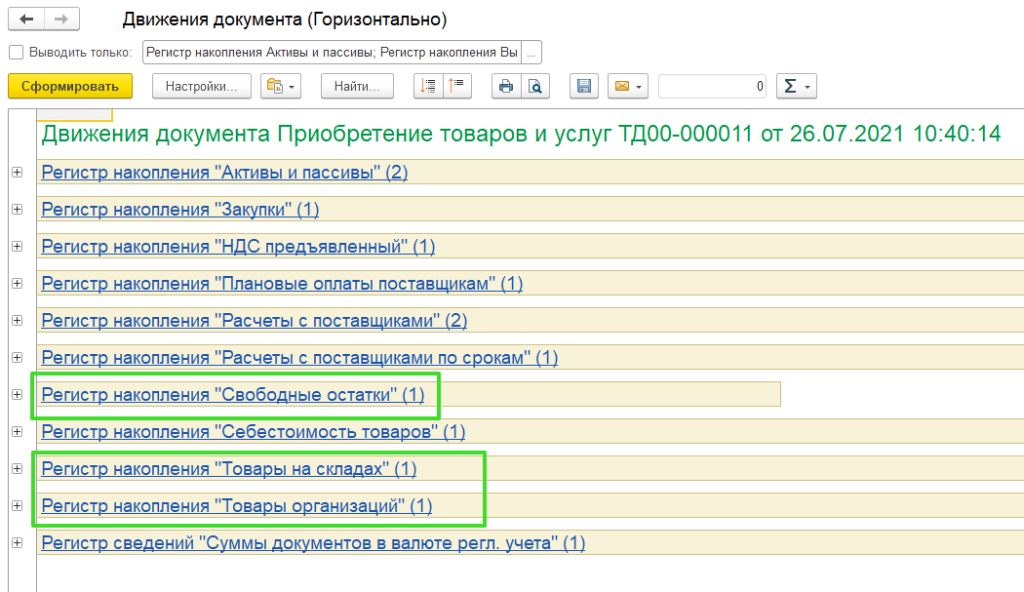Viewport: 1024px width, 592px height.
Task: Print the report with the printer icon
Action: (506, 86)
